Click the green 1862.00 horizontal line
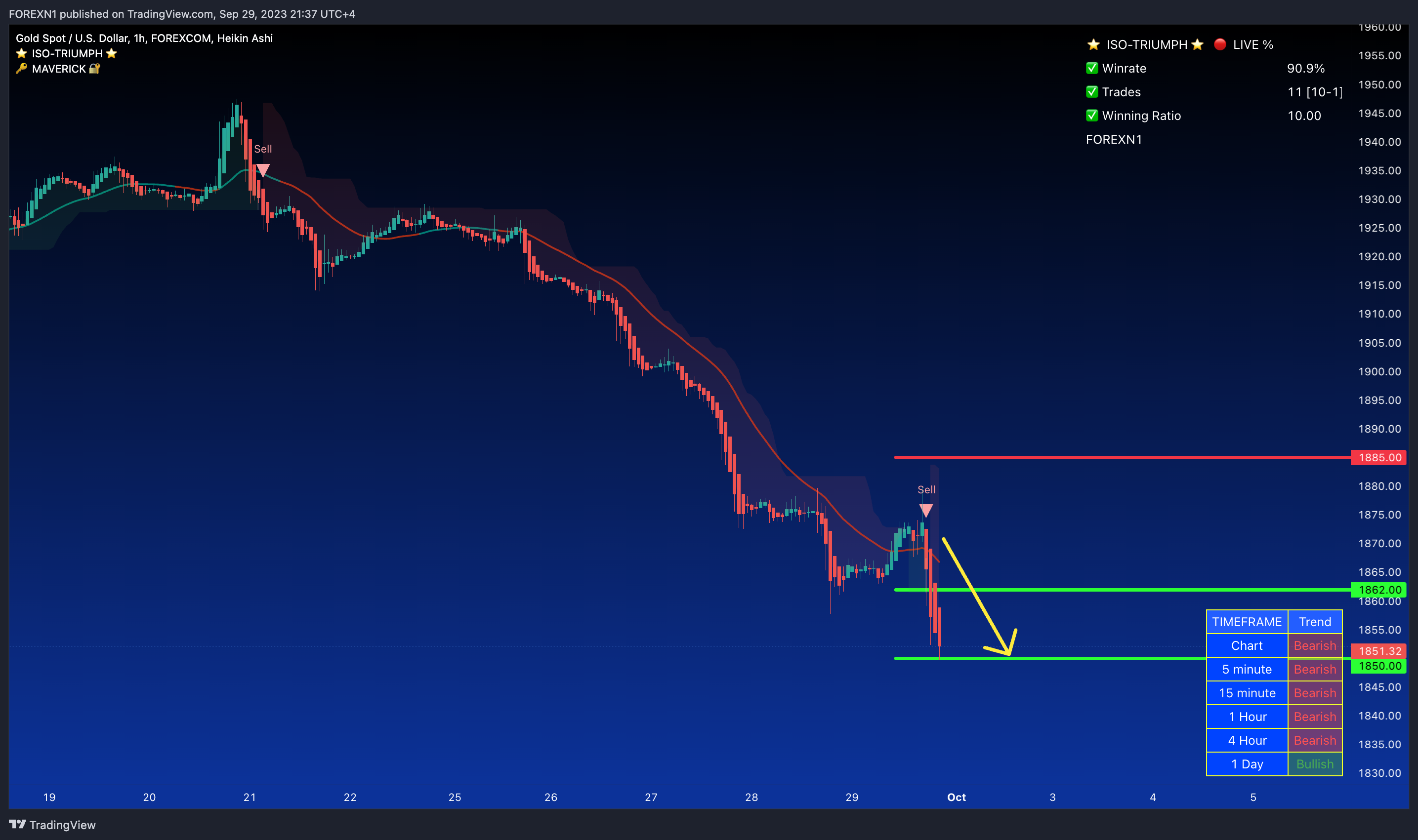 coord(1123,590)
